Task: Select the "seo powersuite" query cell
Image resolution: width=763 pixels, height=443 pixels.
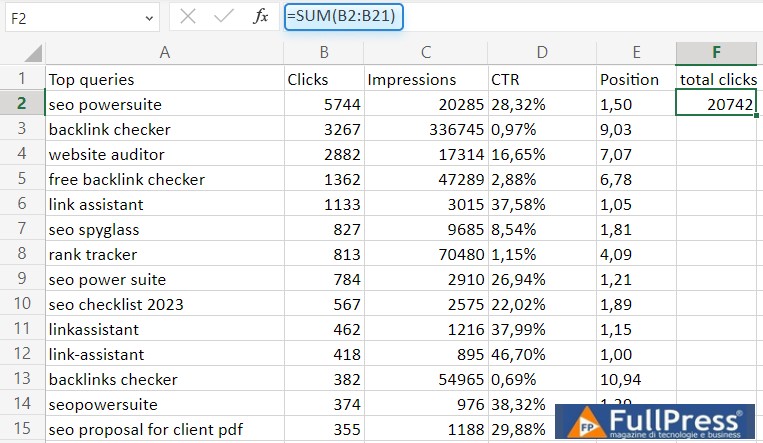Action: point(164,104)
